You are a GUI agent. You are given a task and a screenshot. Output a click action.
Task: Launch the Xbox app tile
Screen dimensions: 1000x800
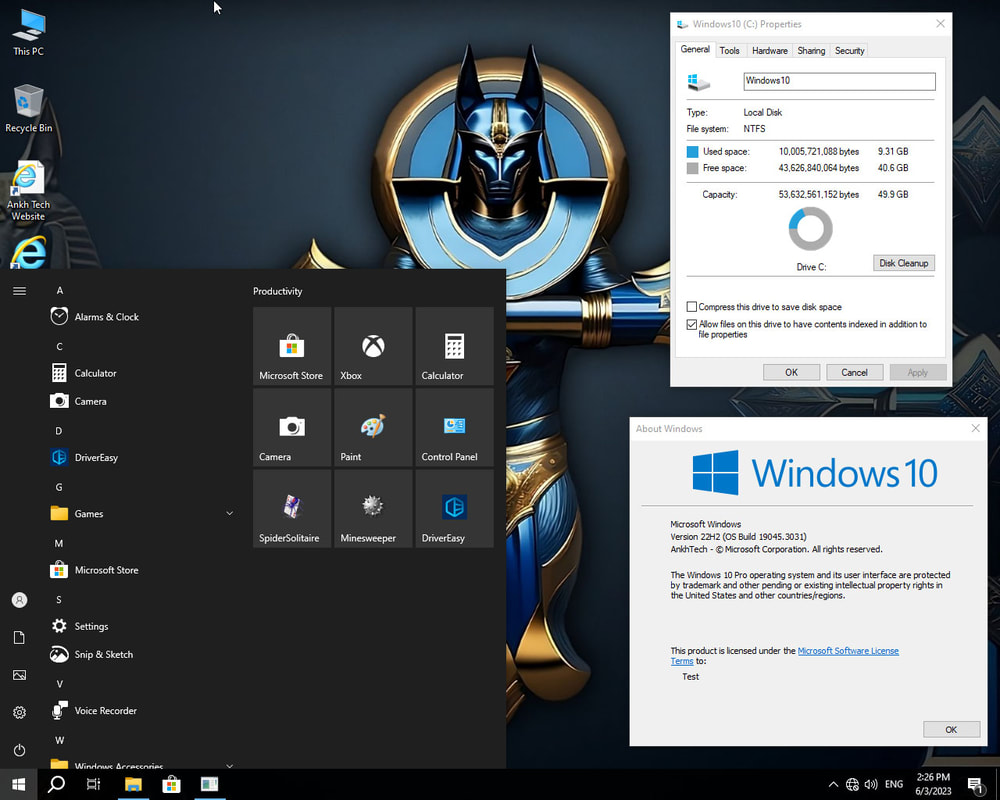coord(372,346)
